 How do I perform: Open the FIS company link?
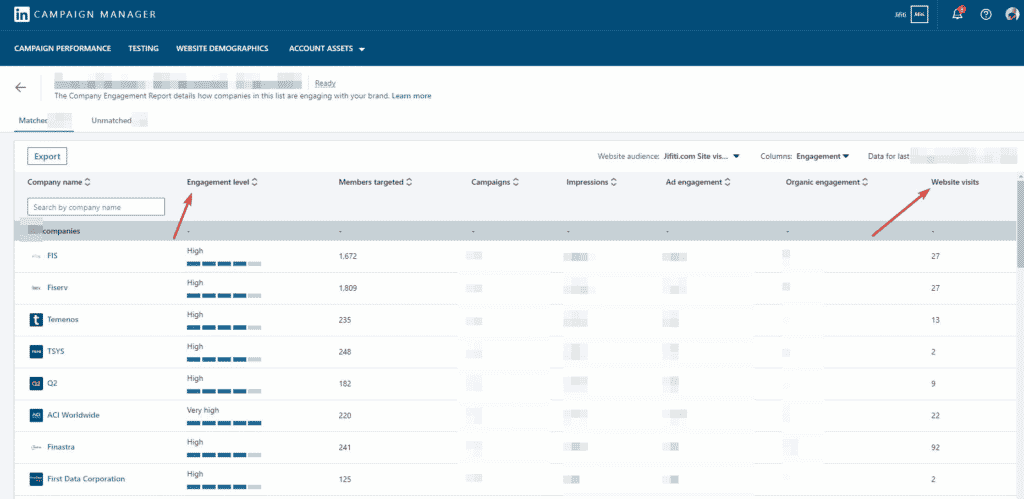pos(53,256)
